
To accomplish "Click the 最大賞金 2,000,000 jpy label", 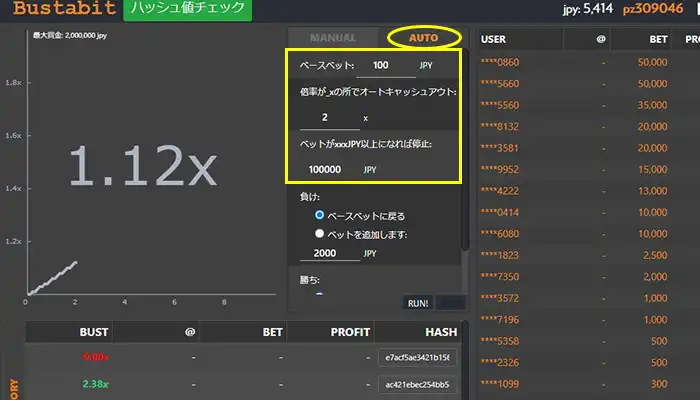I will [x=70, y=35].
